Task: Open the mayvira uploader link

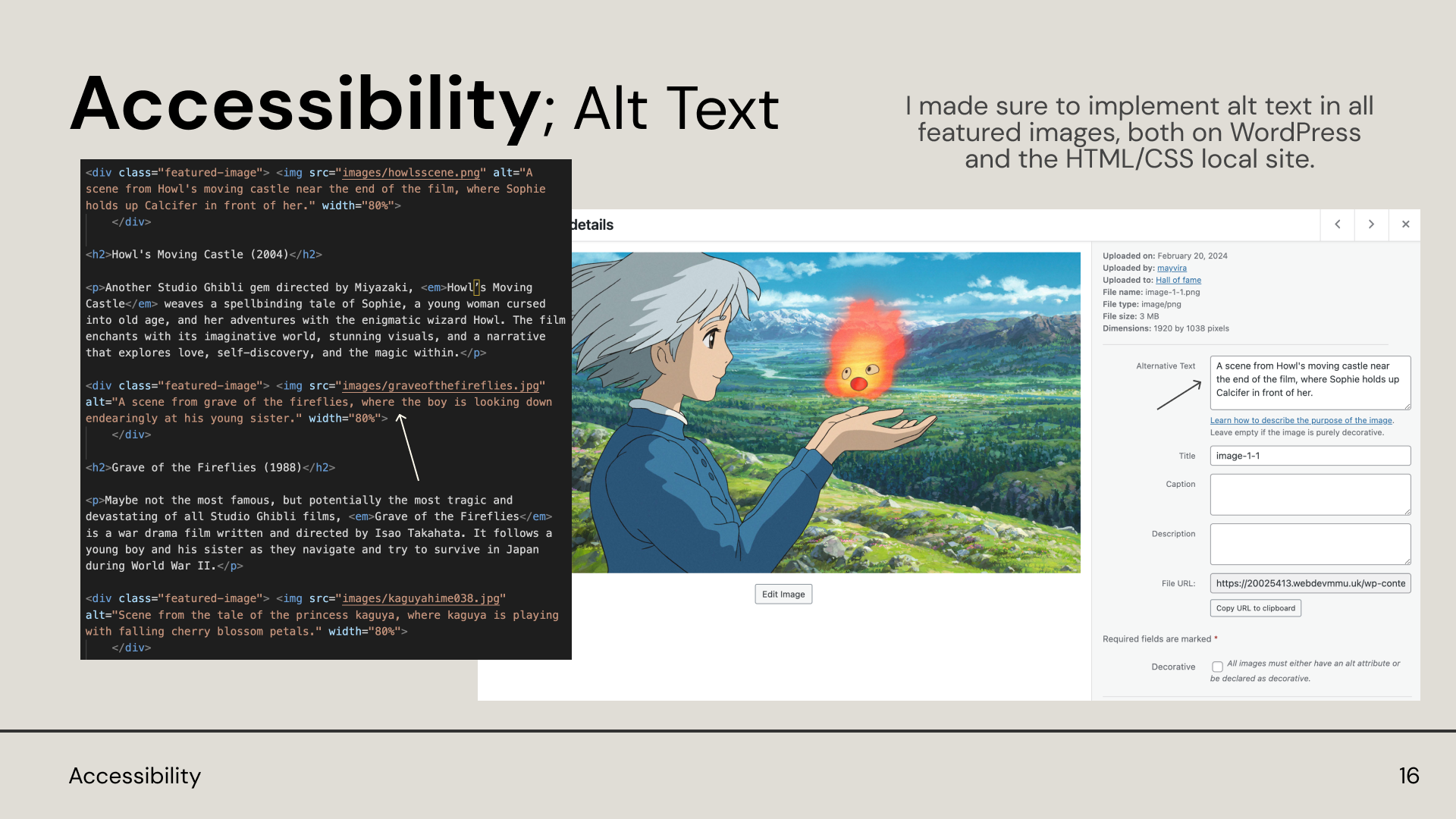Action: coord(1172,268)
